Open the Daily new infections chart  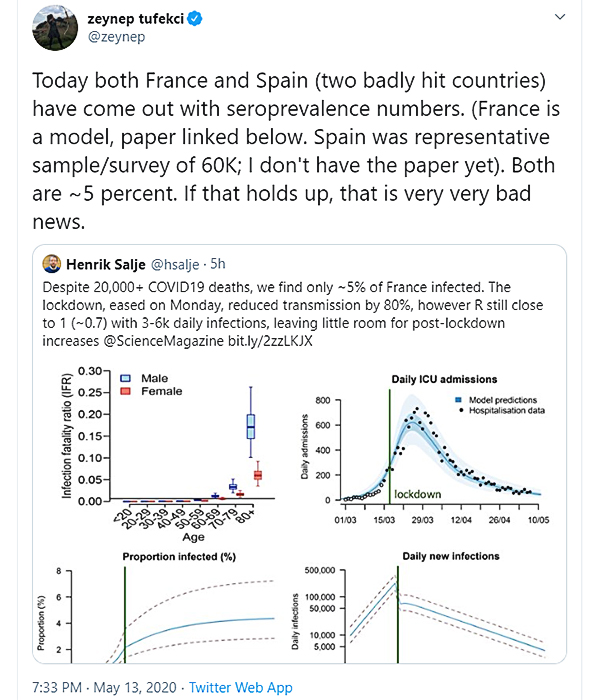(422, 606)
